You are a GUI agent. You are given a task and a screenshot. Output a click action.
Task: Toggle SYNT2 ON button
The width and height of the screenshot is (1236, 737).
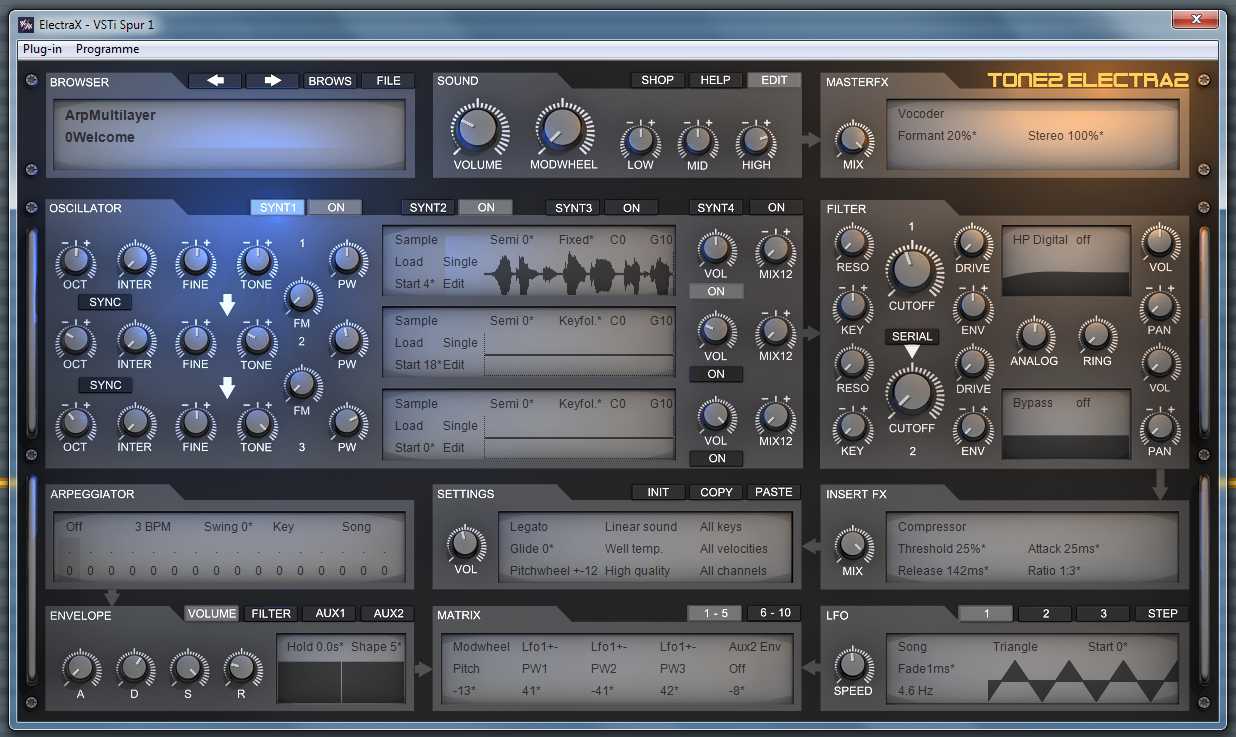click(485, 208)
